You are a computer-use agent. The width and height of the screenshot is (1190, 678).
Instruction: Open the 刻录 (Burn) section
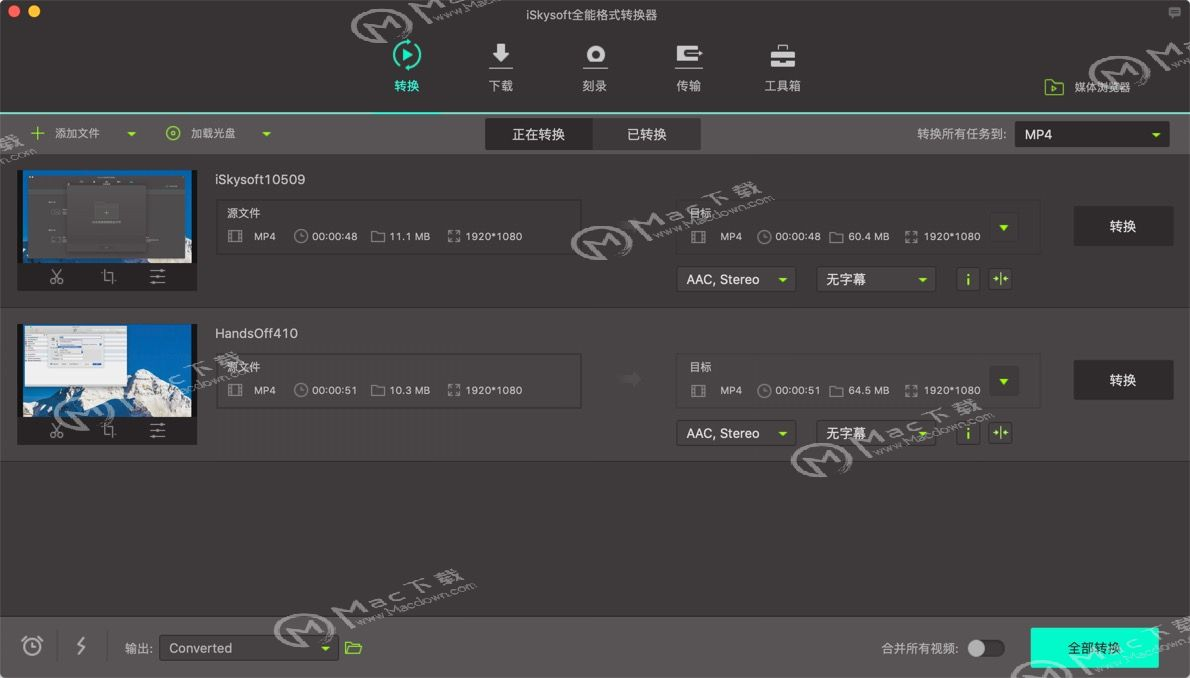pos(595,66)
